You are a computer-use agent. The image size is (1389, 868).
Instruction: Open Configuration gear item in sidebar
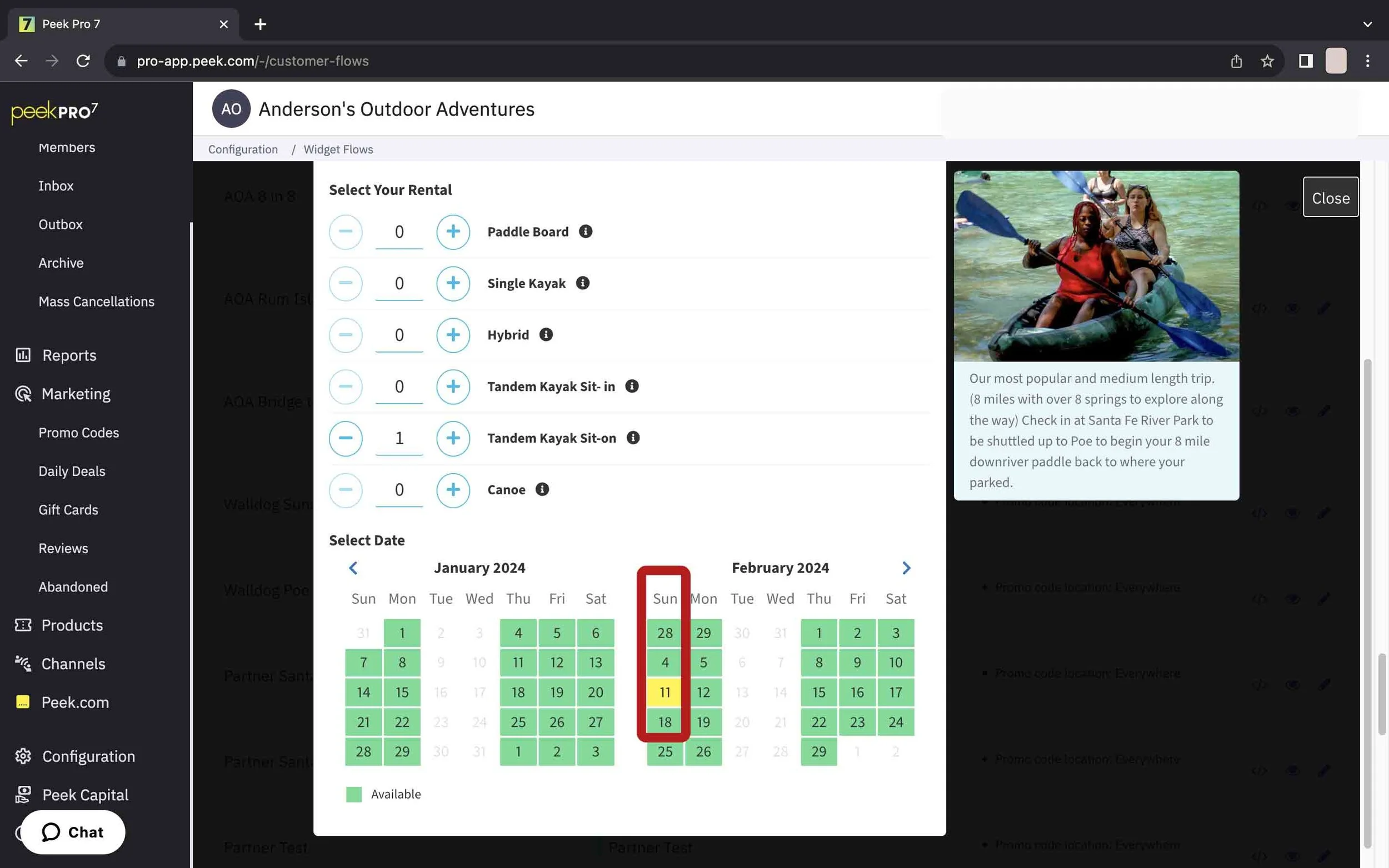point(88,756)
